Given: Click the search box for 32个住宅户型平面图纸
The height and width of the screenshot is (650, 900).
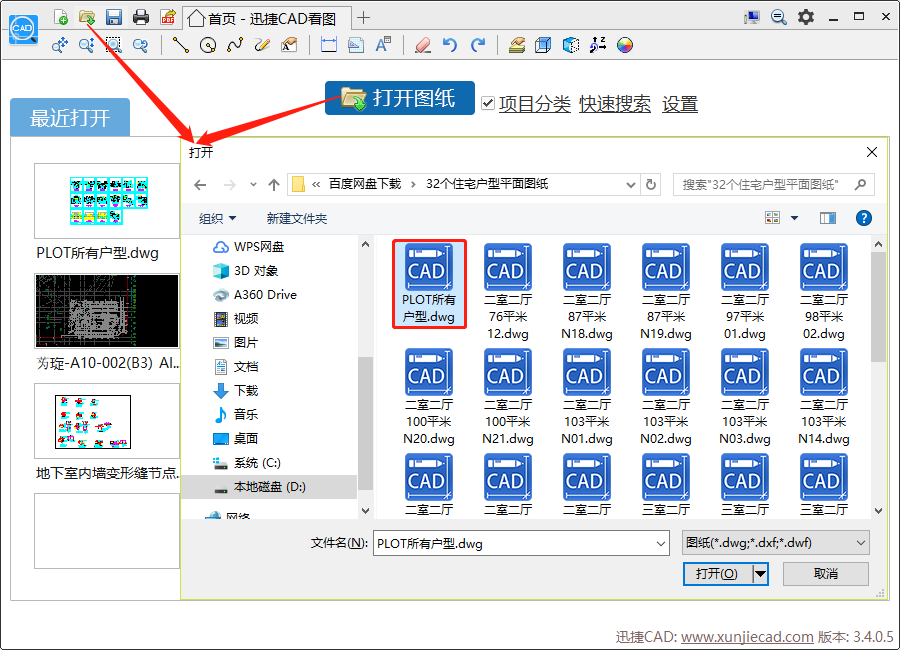Looking at the screenshot, I should tap(773, 184).
